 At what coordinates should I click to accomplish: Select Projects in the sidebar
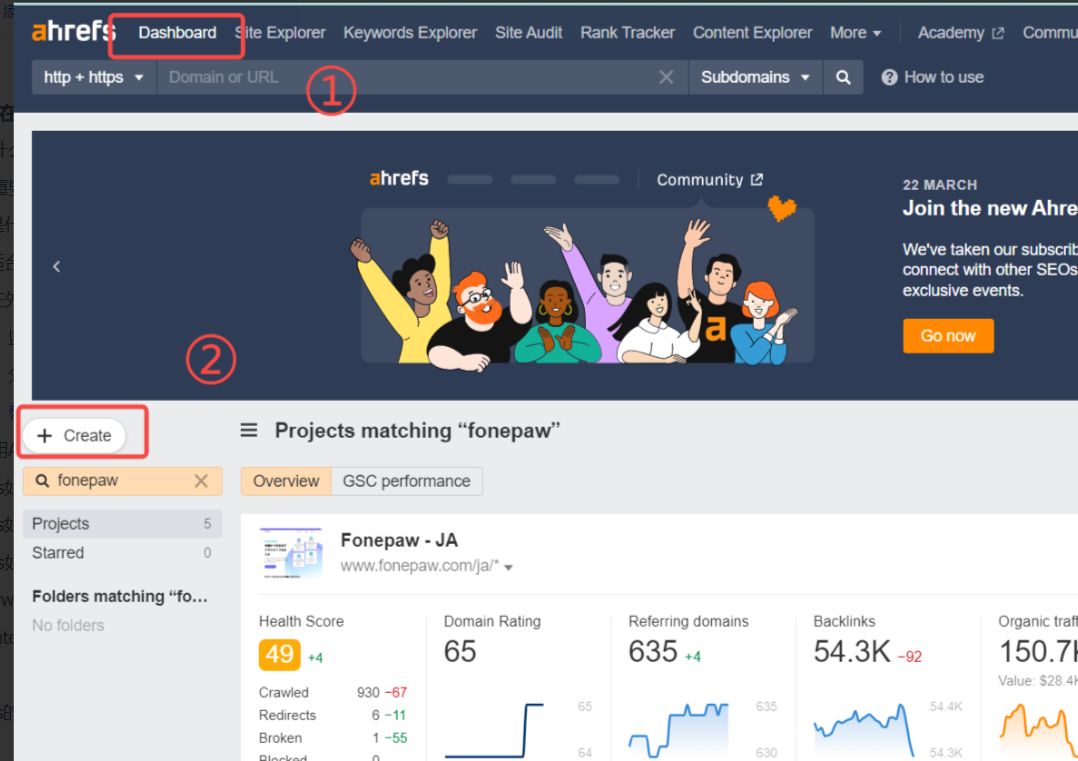122,524
